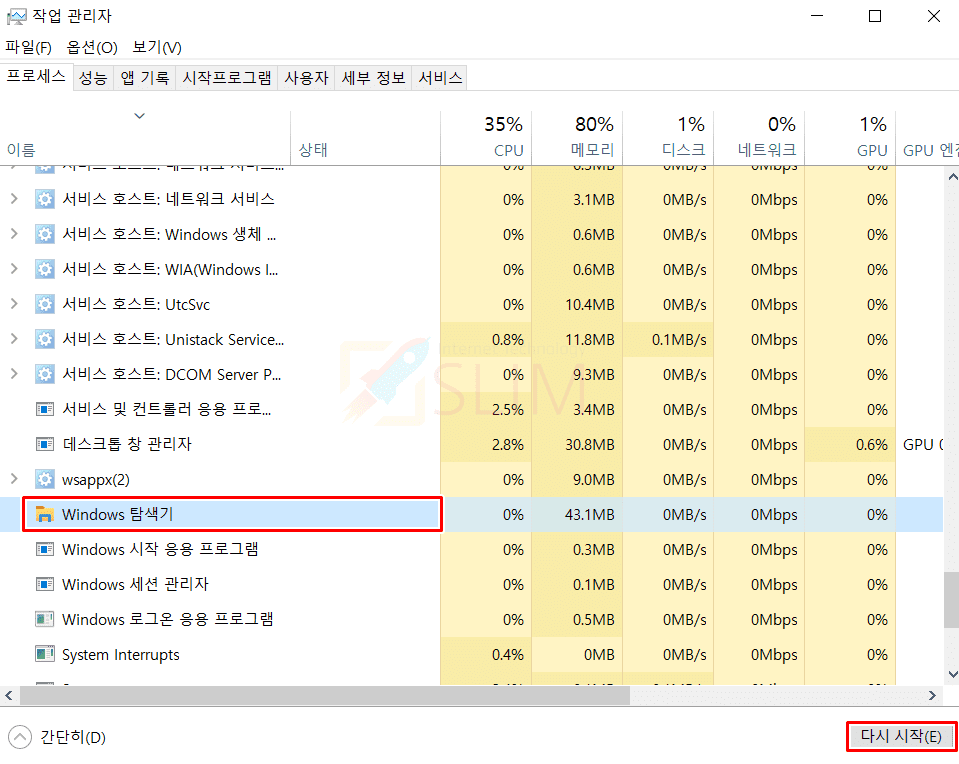The image size is (959, 764).
Task: Click vertical scrollbar up arrow
Action: [952, 177]
